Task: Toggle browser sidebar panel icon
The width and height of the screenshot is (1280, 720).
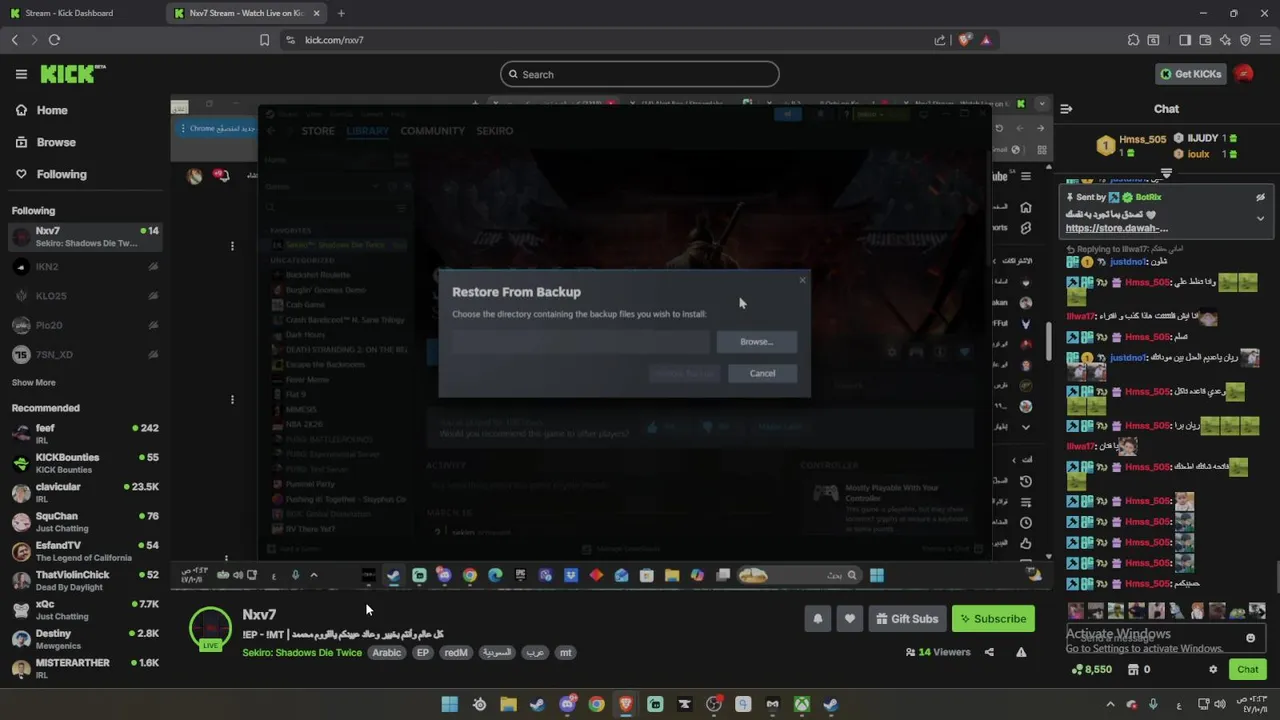Action: click(x=1185, y=40)
